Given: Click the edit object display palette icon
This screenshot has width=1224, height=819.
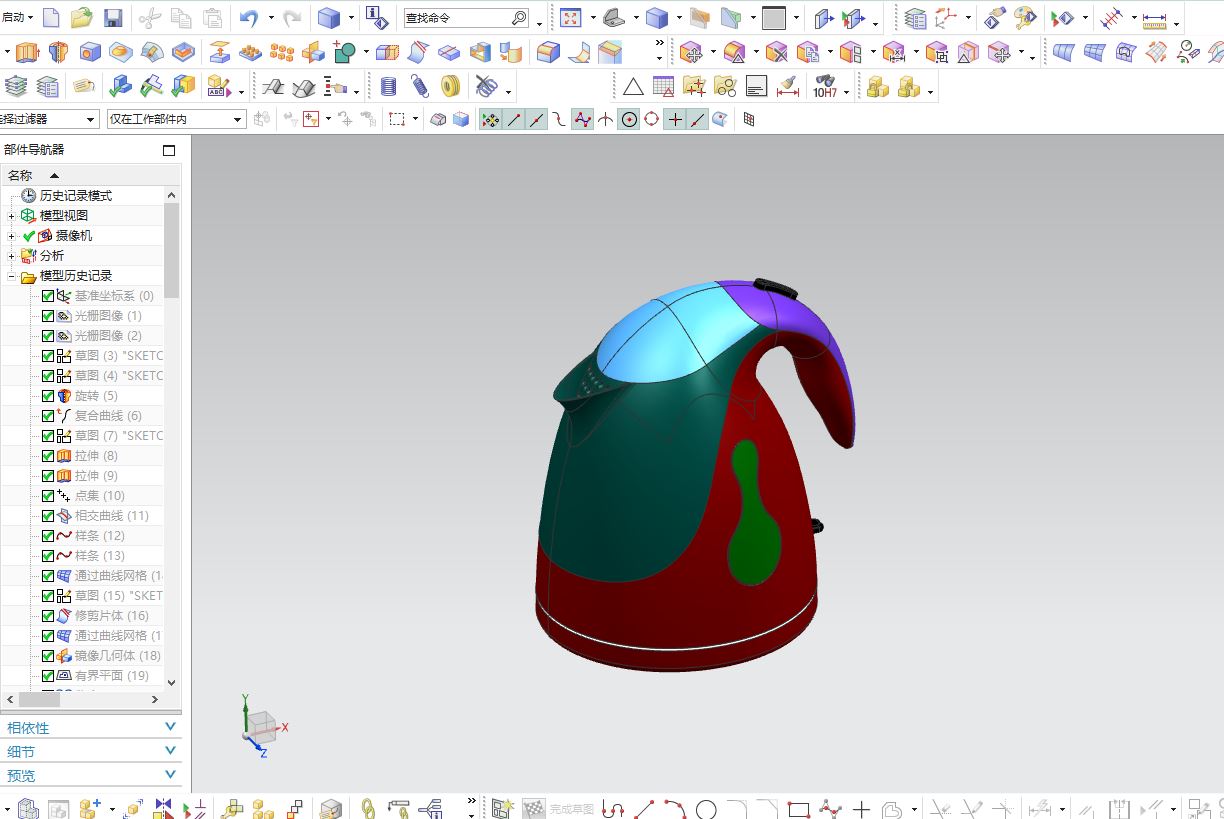Looking at the screenshot, I should point(1026,18).
